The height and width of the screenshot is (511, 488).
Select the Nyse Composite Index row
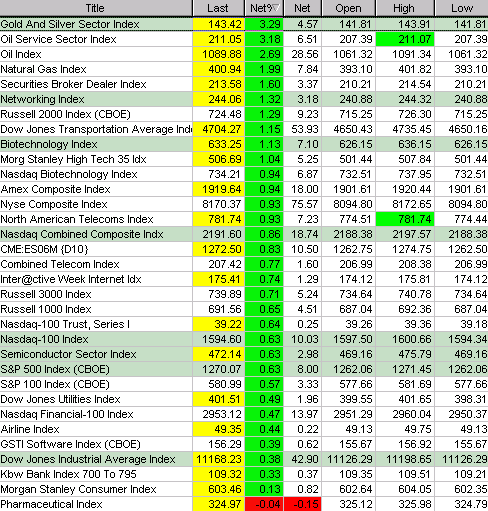pos(244,204)
